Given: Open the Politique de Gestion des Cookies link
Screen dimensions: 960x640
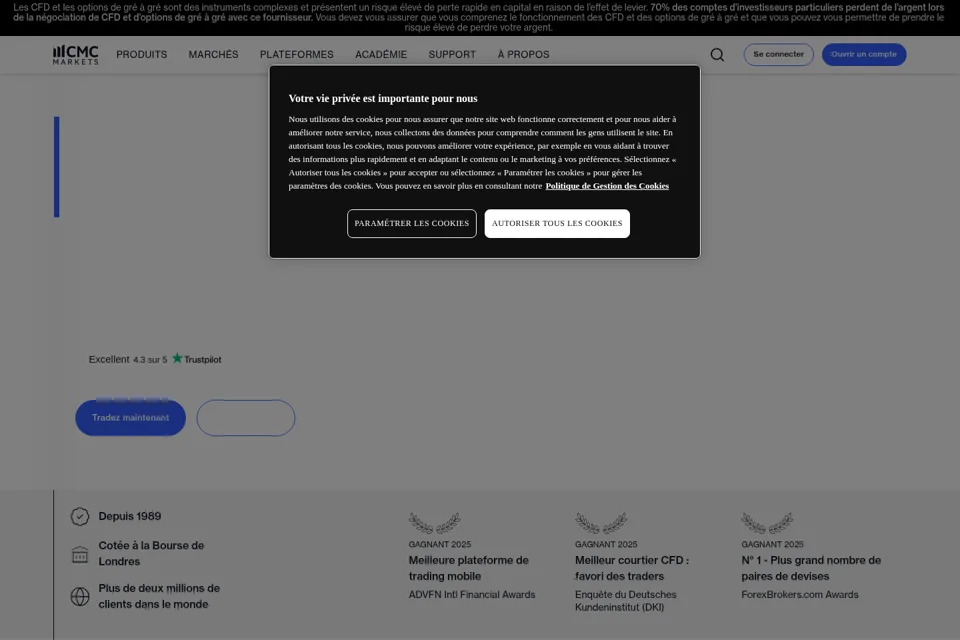Looking at the screenshot, I should (x=607, y=186).
